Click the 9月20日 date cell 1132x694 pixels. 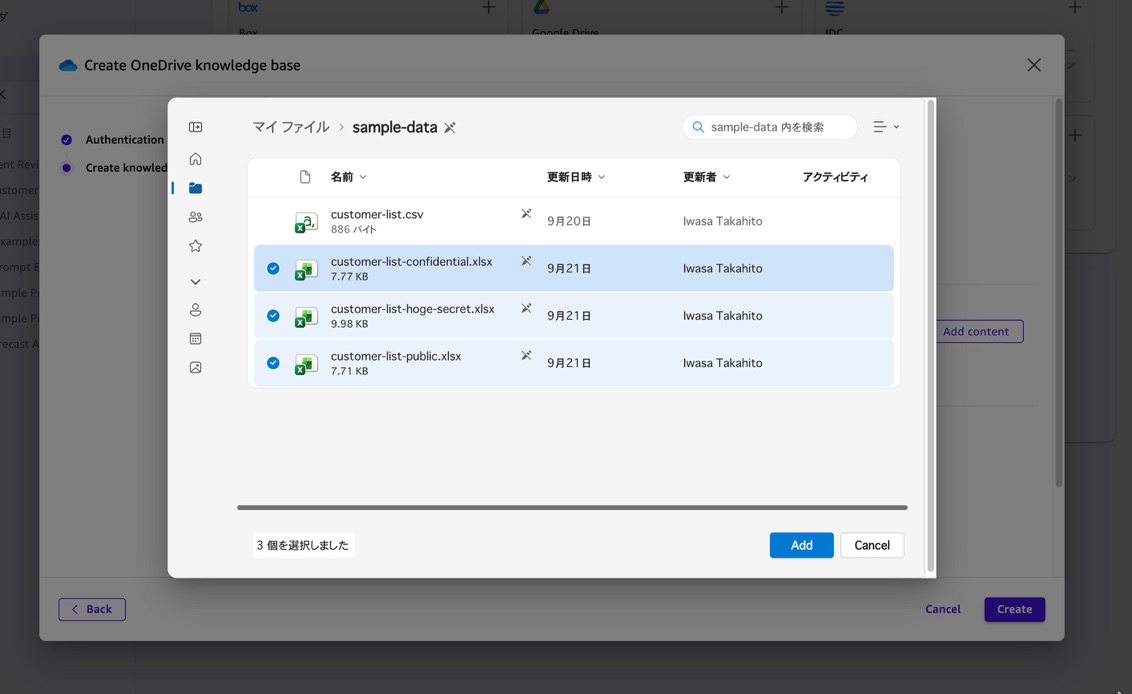569,221
